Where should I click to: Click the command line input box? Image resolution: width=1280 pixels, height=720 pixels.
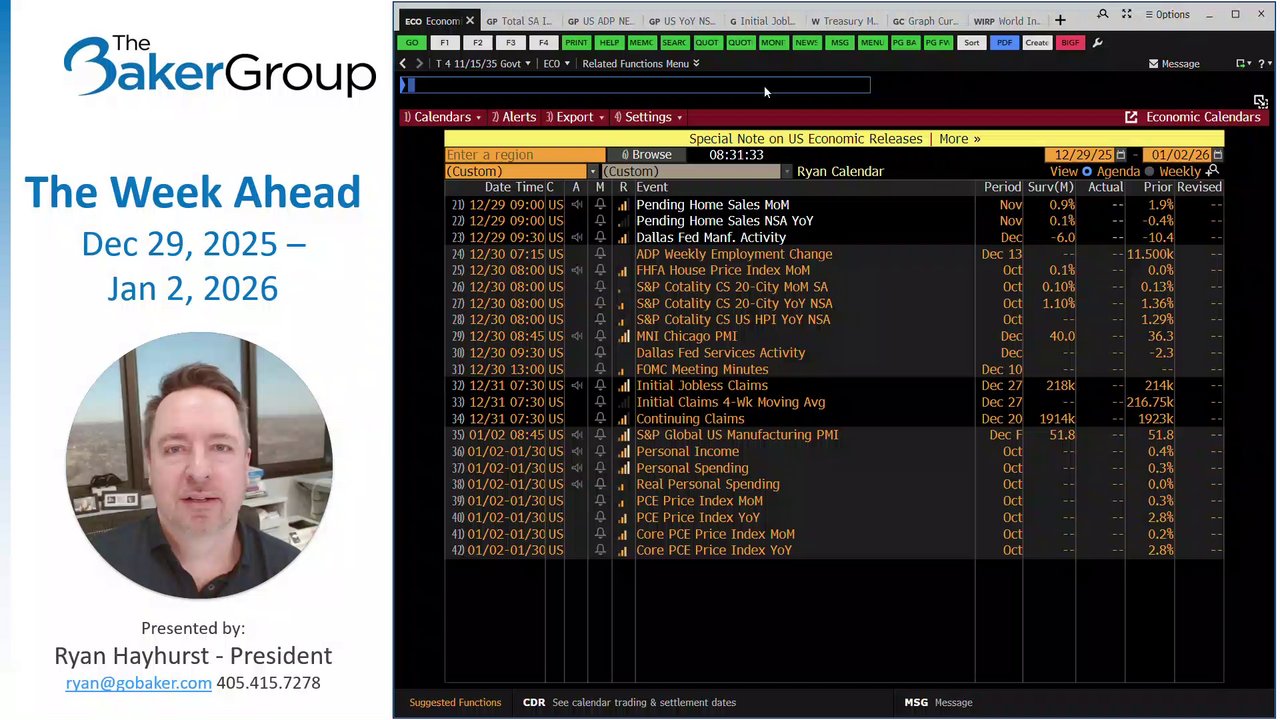point(635,86)
